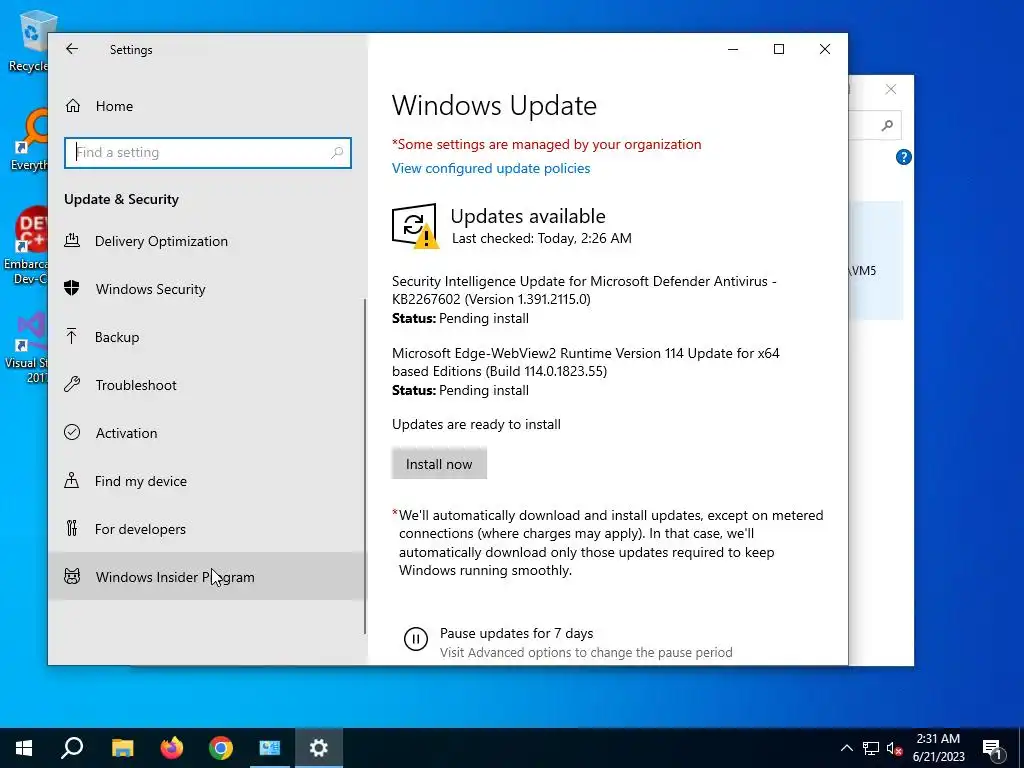Switch to the Control Panel taskbar window
Screen dimensions: 1024x768
pos(270,748)
